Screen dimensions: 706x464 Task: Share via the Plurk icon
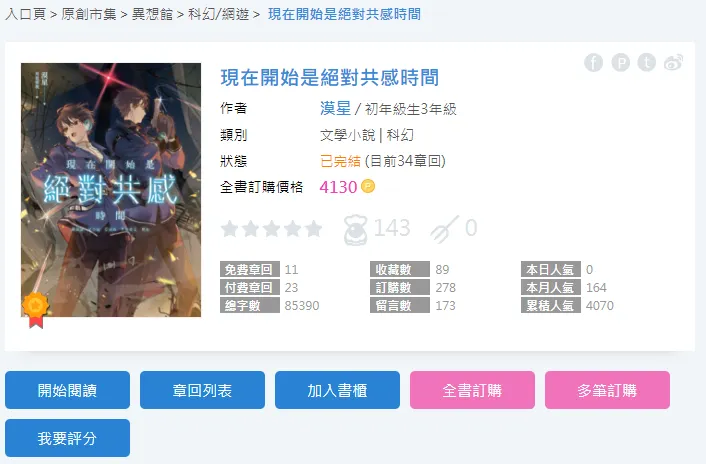click(620, 63)
